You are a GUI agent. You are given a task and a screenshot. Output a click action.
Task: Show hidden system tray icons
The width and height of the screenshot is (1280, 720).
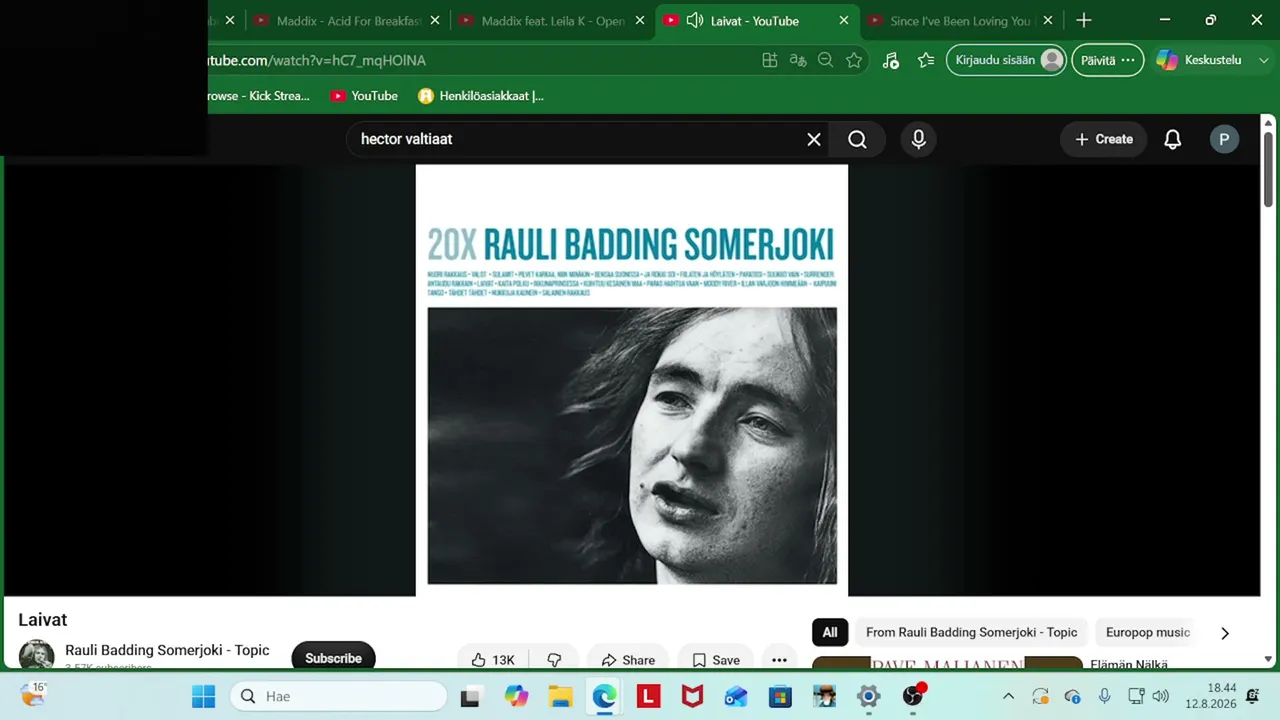(x=1008, y=696)
